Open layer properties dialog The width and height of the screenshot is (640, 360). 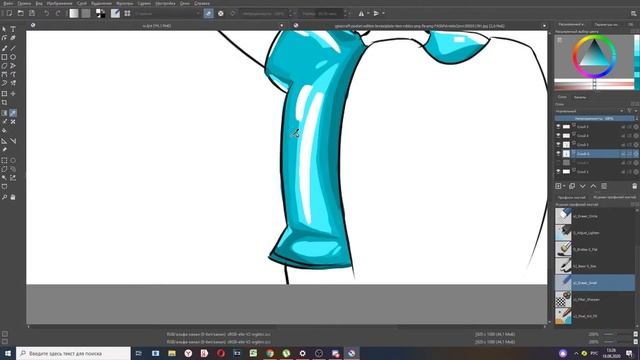604,186
